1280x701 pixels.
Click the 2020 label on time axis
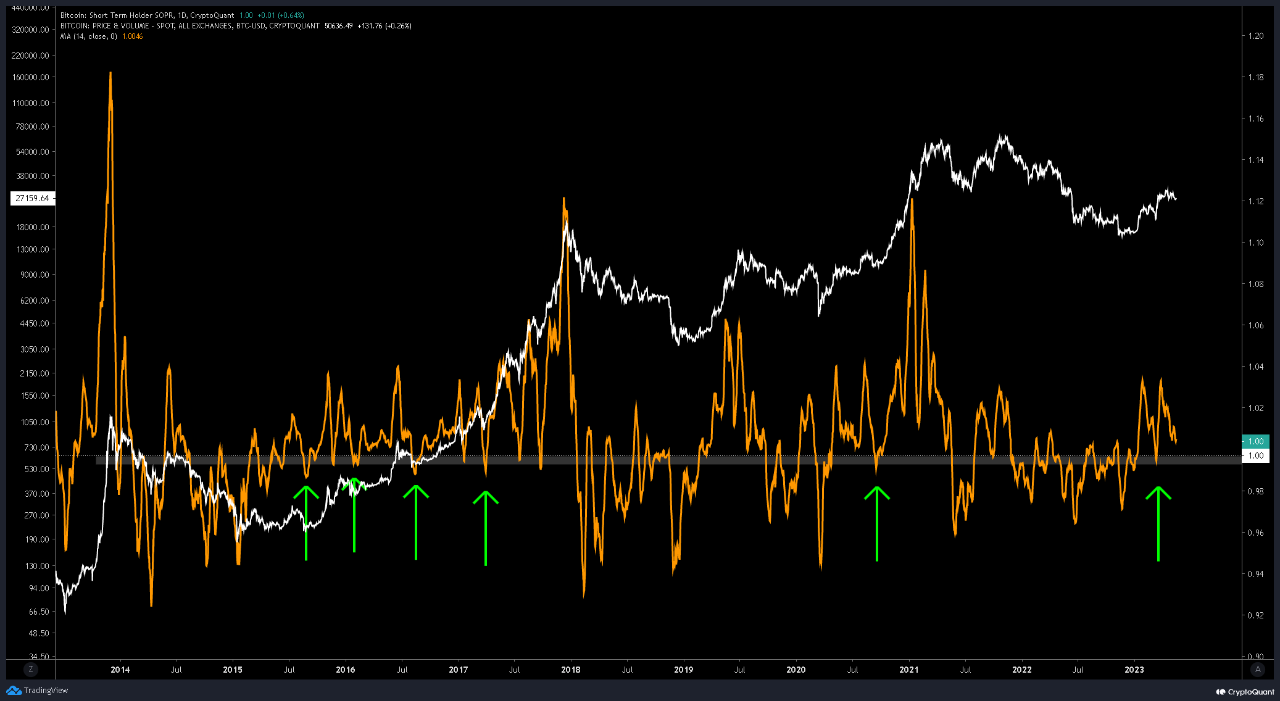[797, 668]
